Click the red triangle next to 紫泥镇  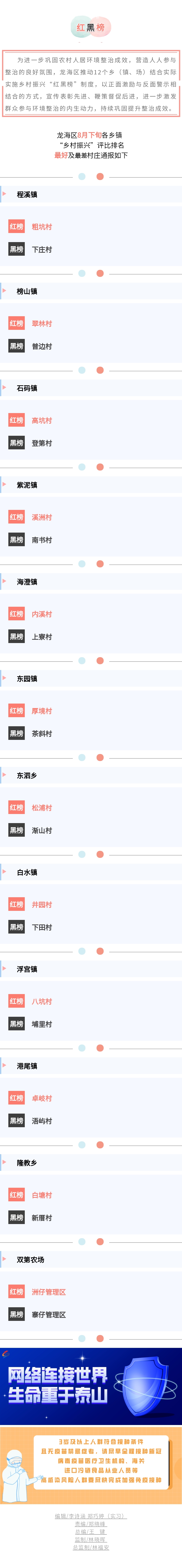[x=4, y=484]
